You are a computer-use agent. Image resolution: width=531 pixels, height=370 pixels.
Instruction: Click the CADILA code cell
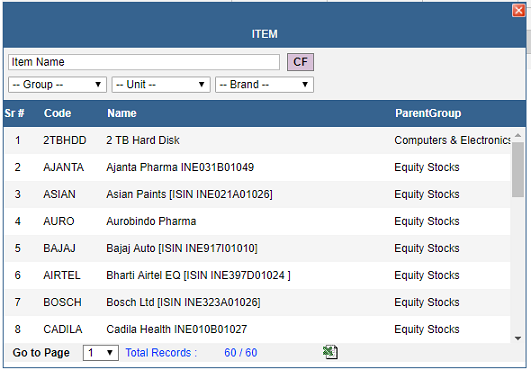pos(63,329)
